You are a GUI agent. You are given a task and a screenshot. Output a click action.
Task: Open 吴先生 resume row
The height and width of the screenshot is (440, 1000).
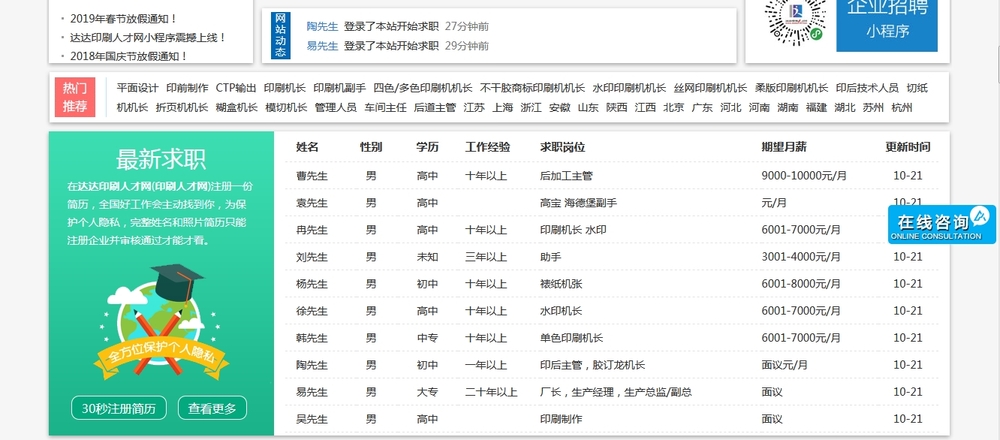(612, 419)
